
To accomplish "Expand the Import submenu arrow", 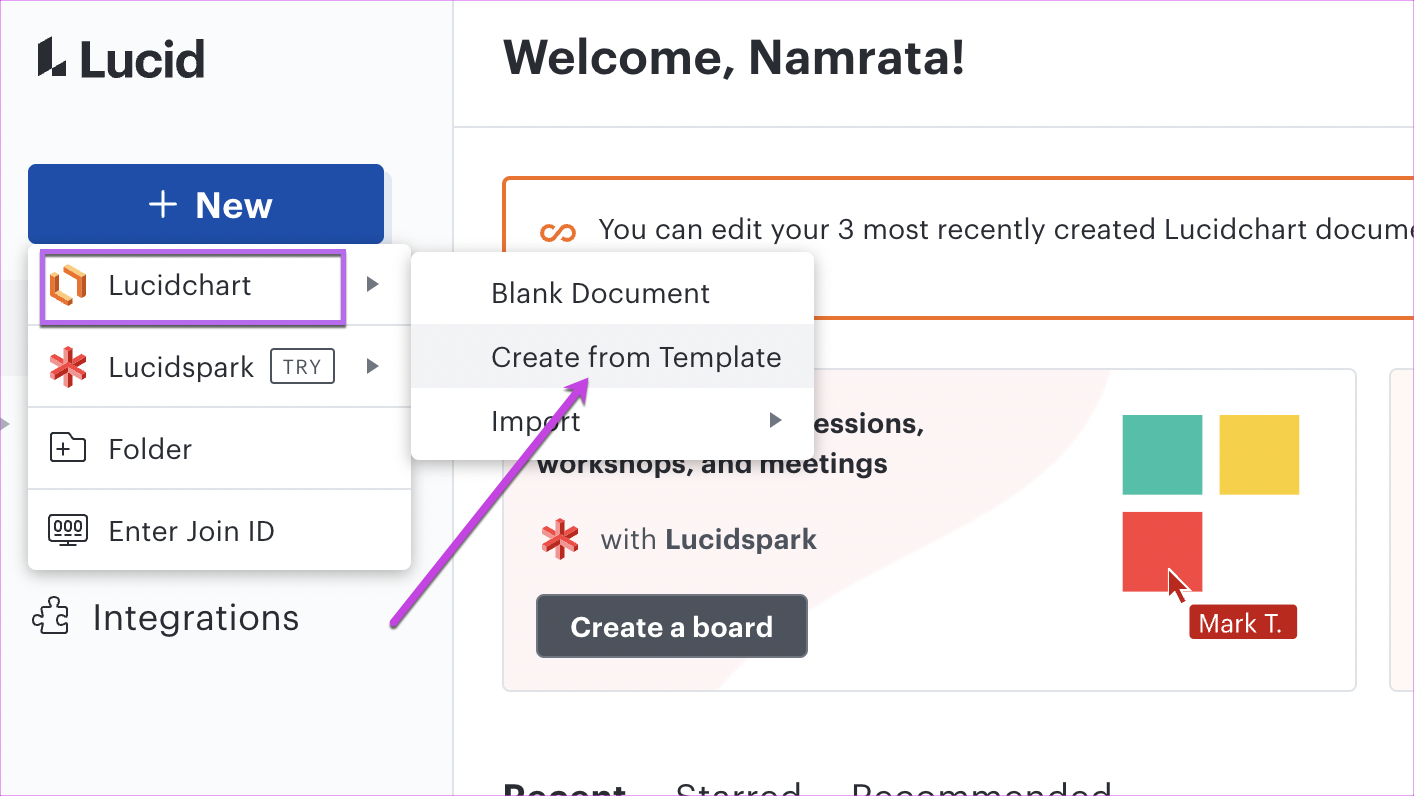I will (x=775, y=420).
